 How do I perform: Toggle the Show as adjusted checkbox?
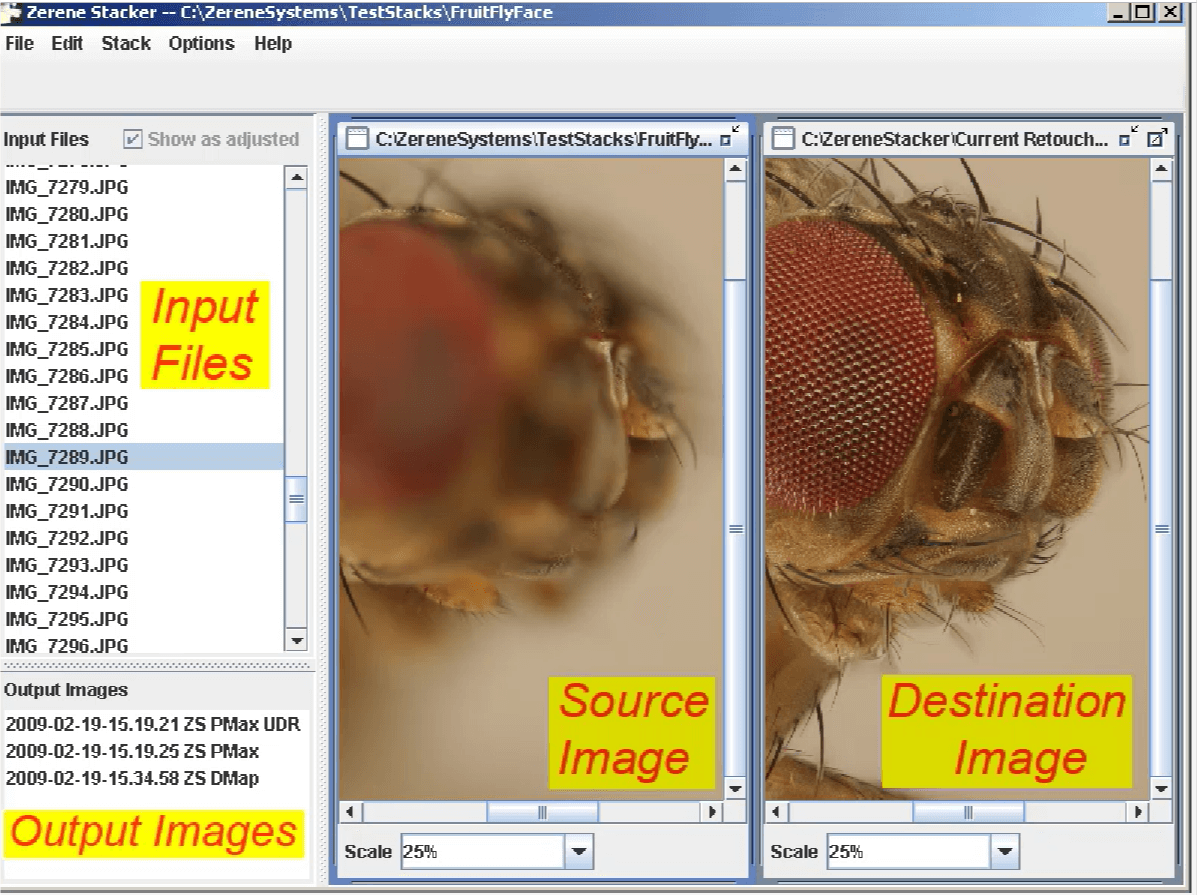click(133, 139)
